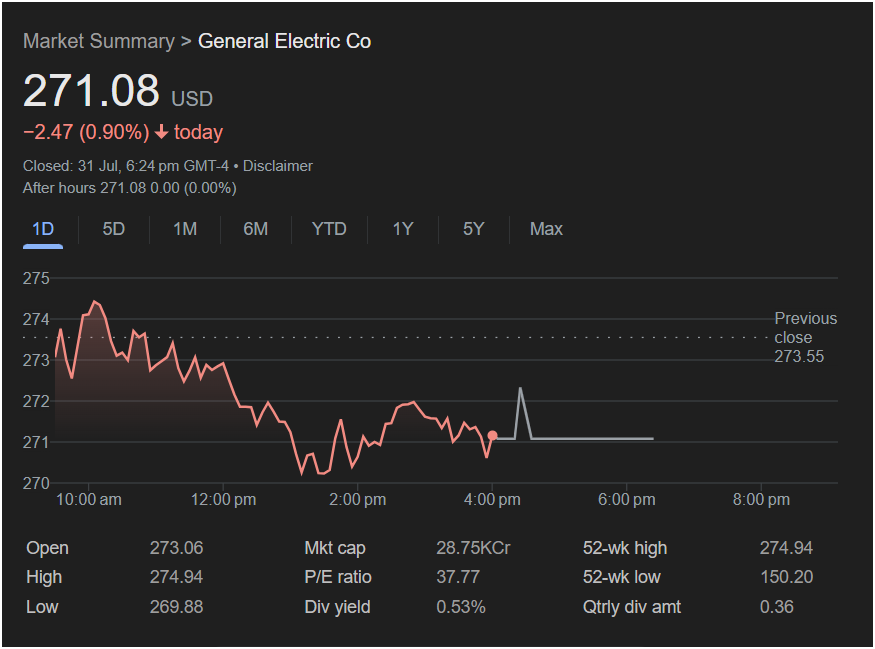
Task: Switch to the YTD tab
Action: point(329,229)
